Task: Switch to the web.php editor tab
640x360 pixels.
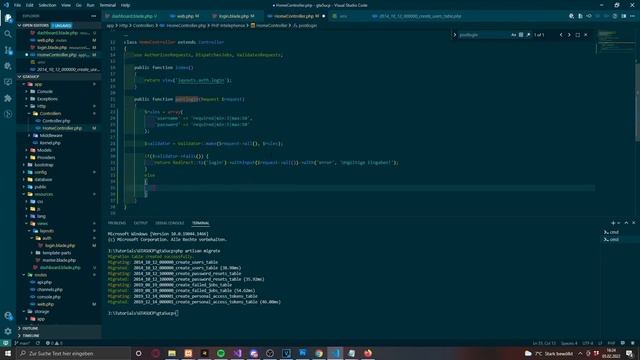Action: point(185,16)
